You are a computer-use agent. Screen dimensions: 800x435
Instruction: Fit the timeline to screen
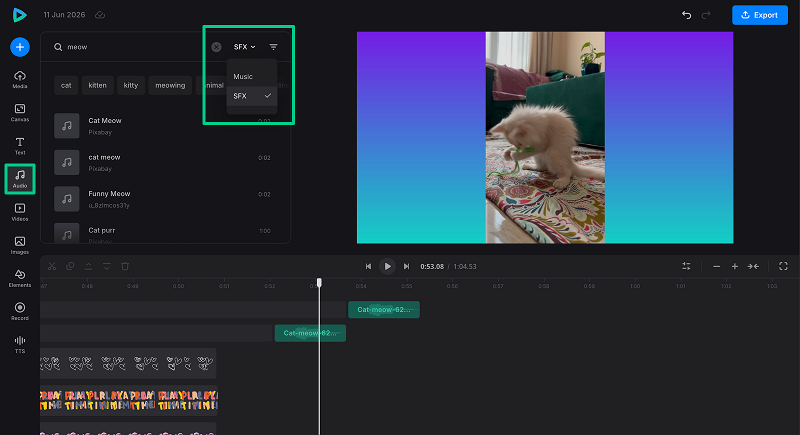tap(753, 266)
